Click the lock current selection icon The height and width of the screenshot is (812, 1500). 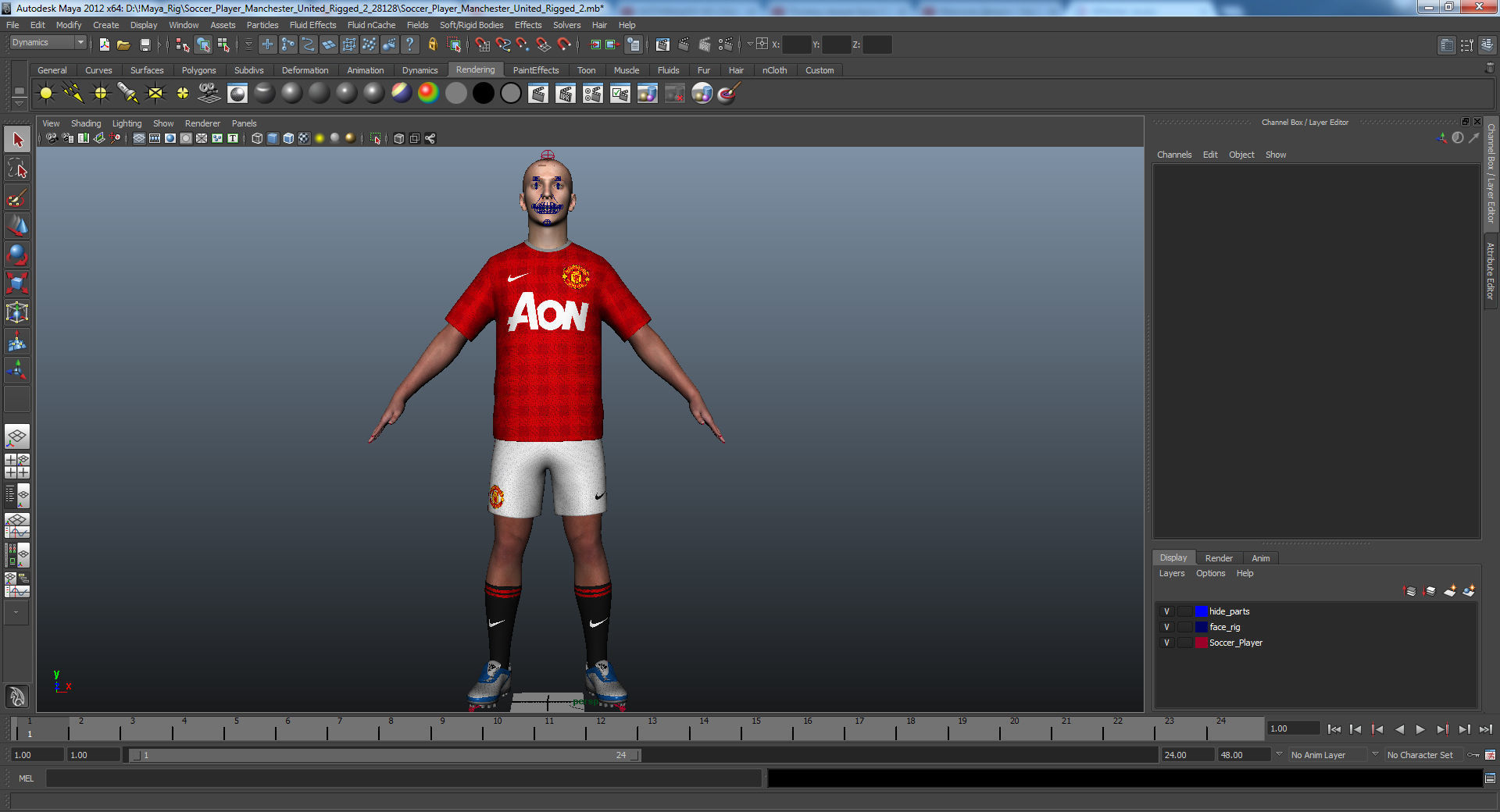click(432, 45)
